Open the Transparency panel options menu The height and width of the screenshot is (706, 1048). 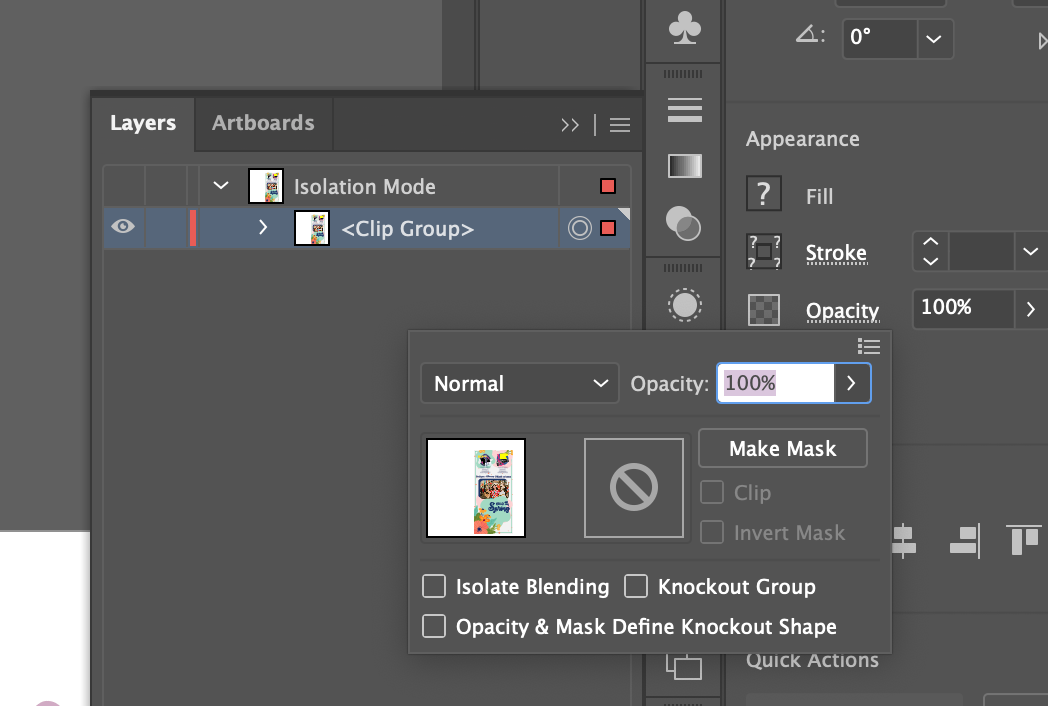(869, 346)
